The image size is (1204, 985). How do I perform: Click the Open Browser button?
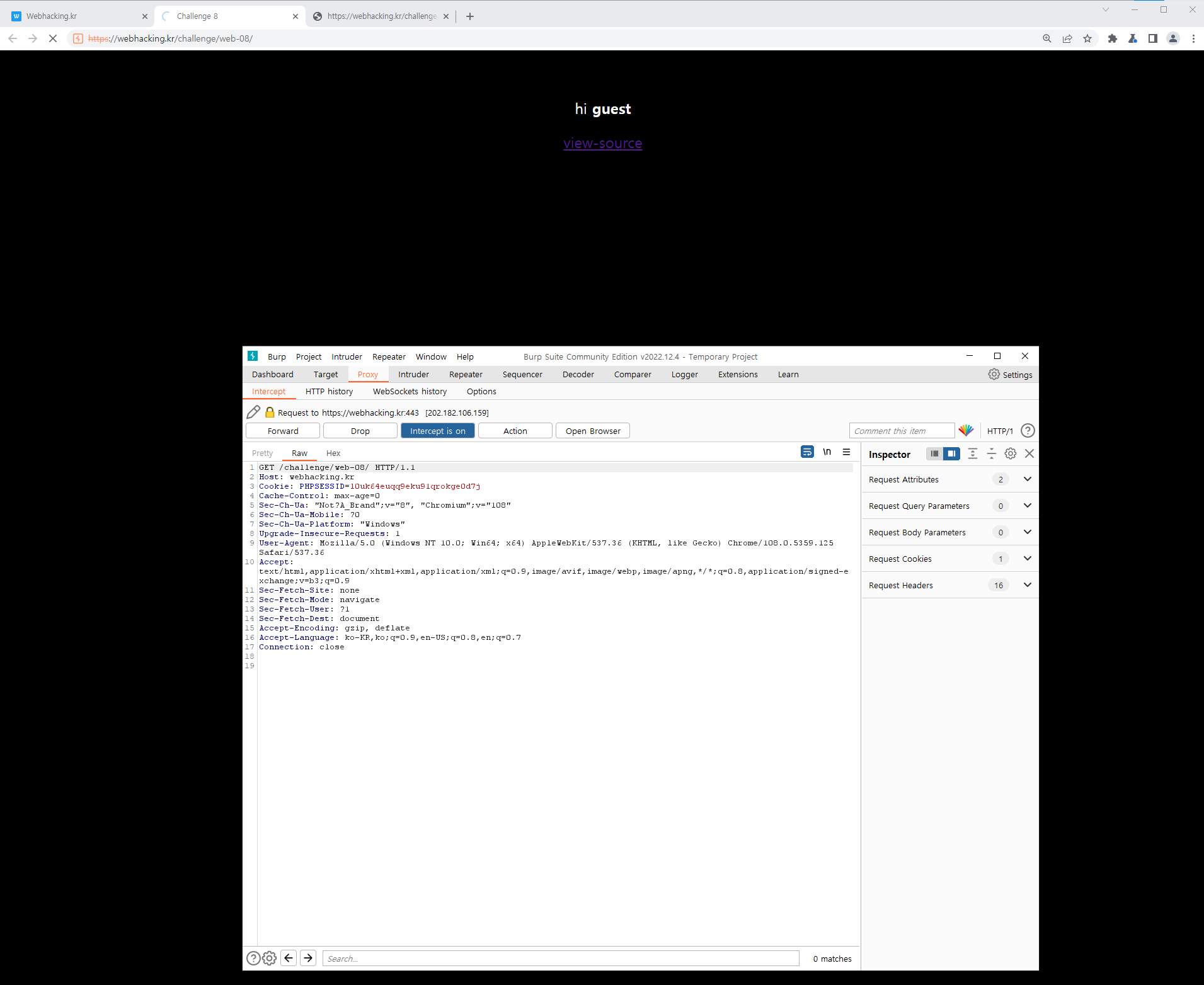tap(593, 431)
